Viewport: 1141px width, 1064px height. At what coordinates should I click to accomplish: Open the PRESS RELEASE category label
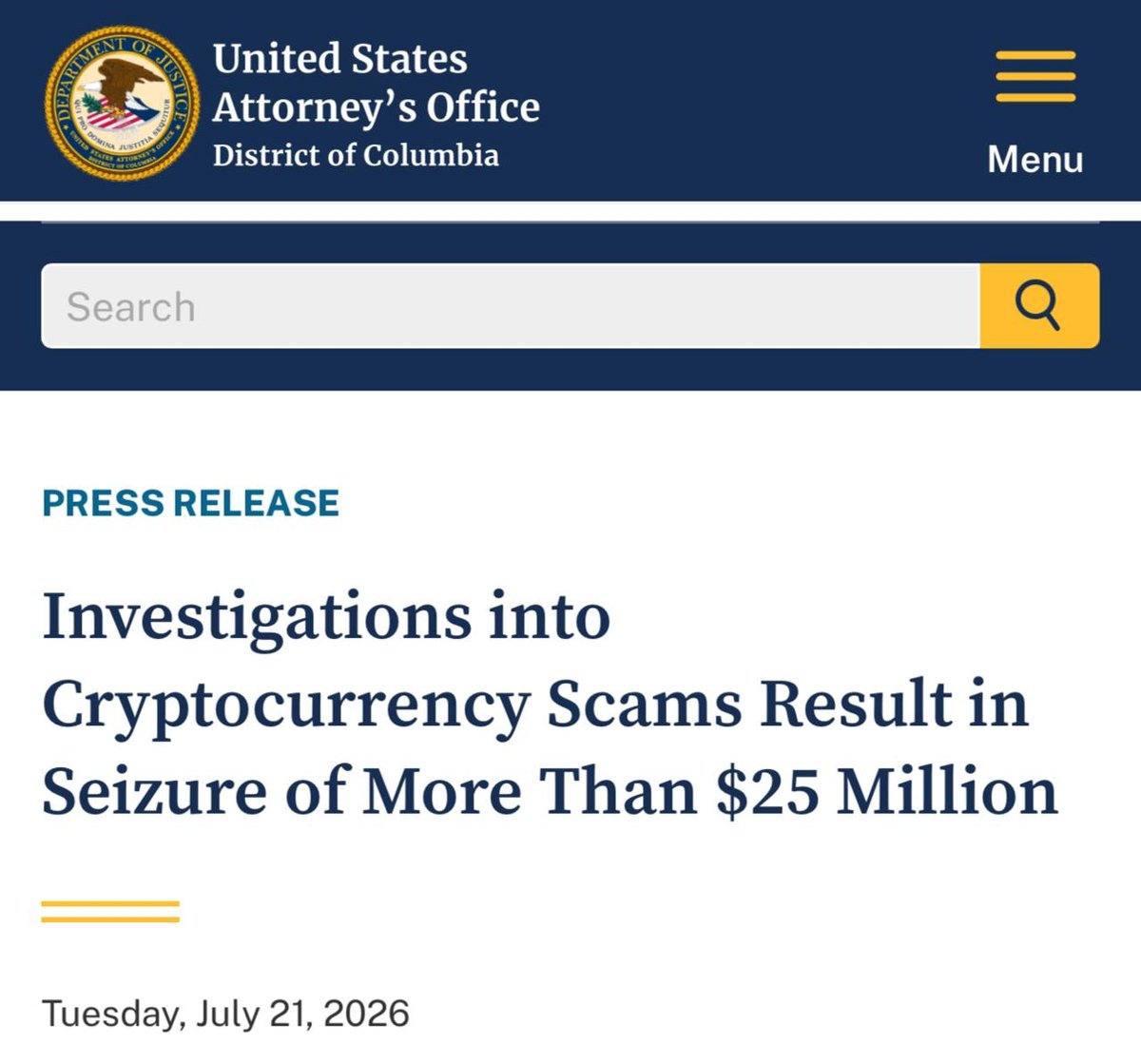[x=191, y=503]
